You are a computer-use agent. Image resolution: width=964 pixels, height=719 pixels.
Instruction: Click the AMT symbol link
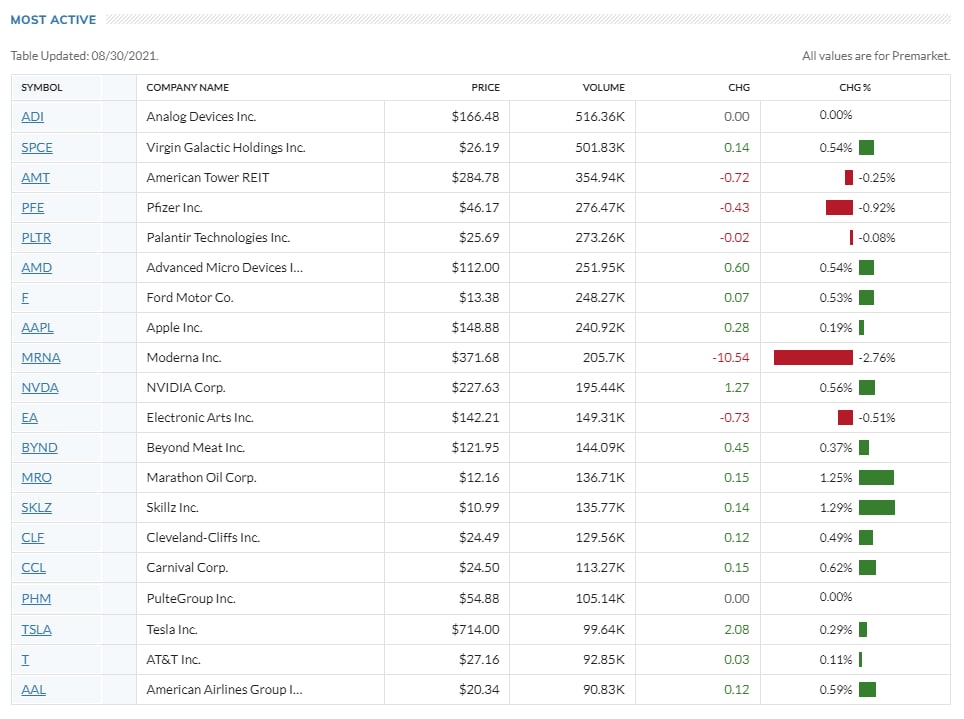(36, 178)
